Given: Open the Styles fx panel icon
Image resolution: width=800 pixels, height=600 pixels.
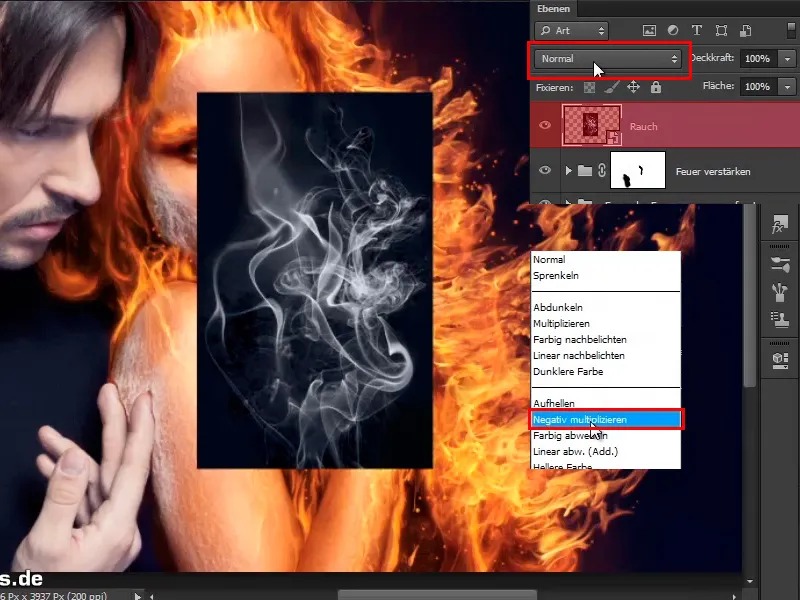Looking at the screenshot, I should pyautogui.click(x=780, y=224).
